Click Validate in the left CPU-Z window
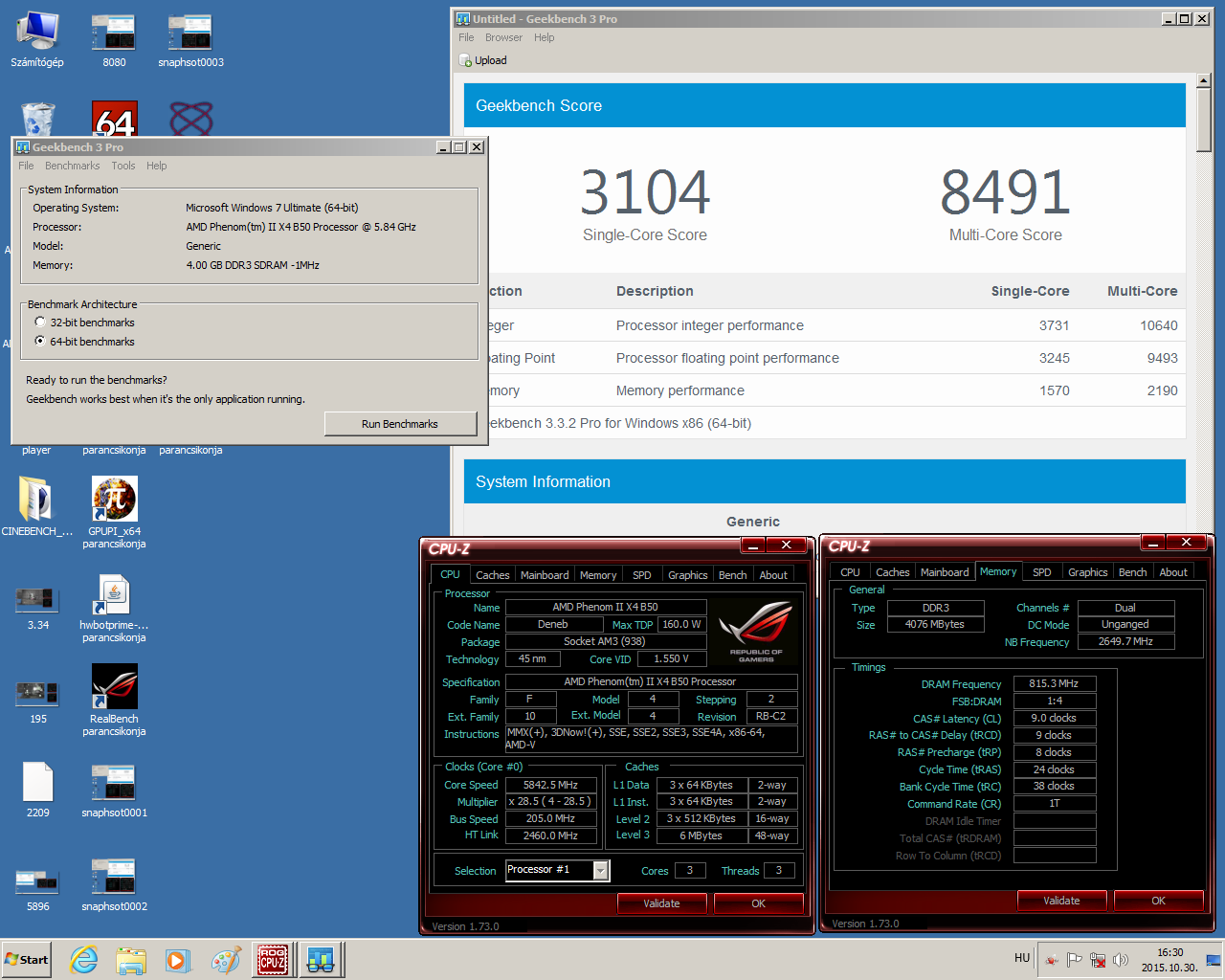1225x980 pixels. (661, 903)
